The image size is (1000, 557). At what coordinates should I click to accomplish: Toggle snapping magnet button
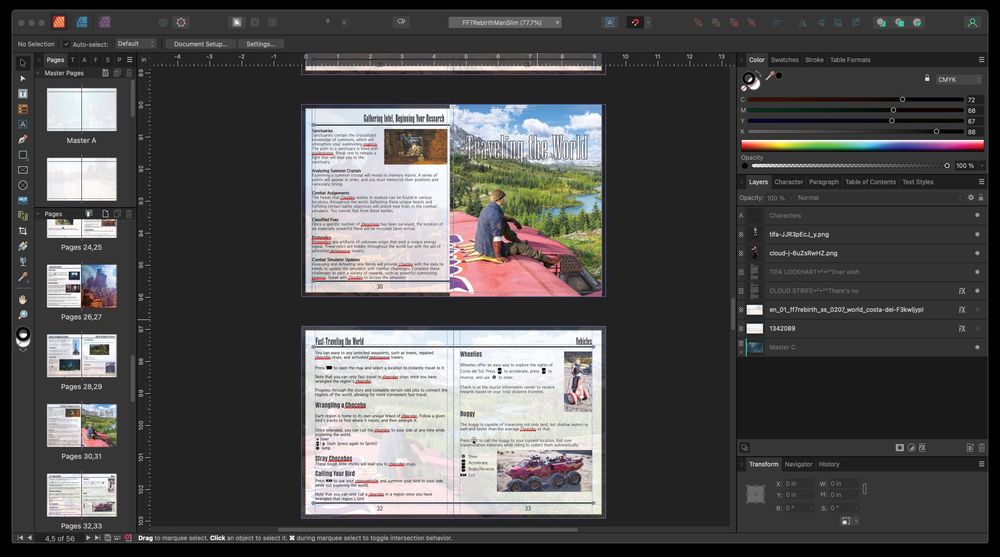[x=635, y=22]
